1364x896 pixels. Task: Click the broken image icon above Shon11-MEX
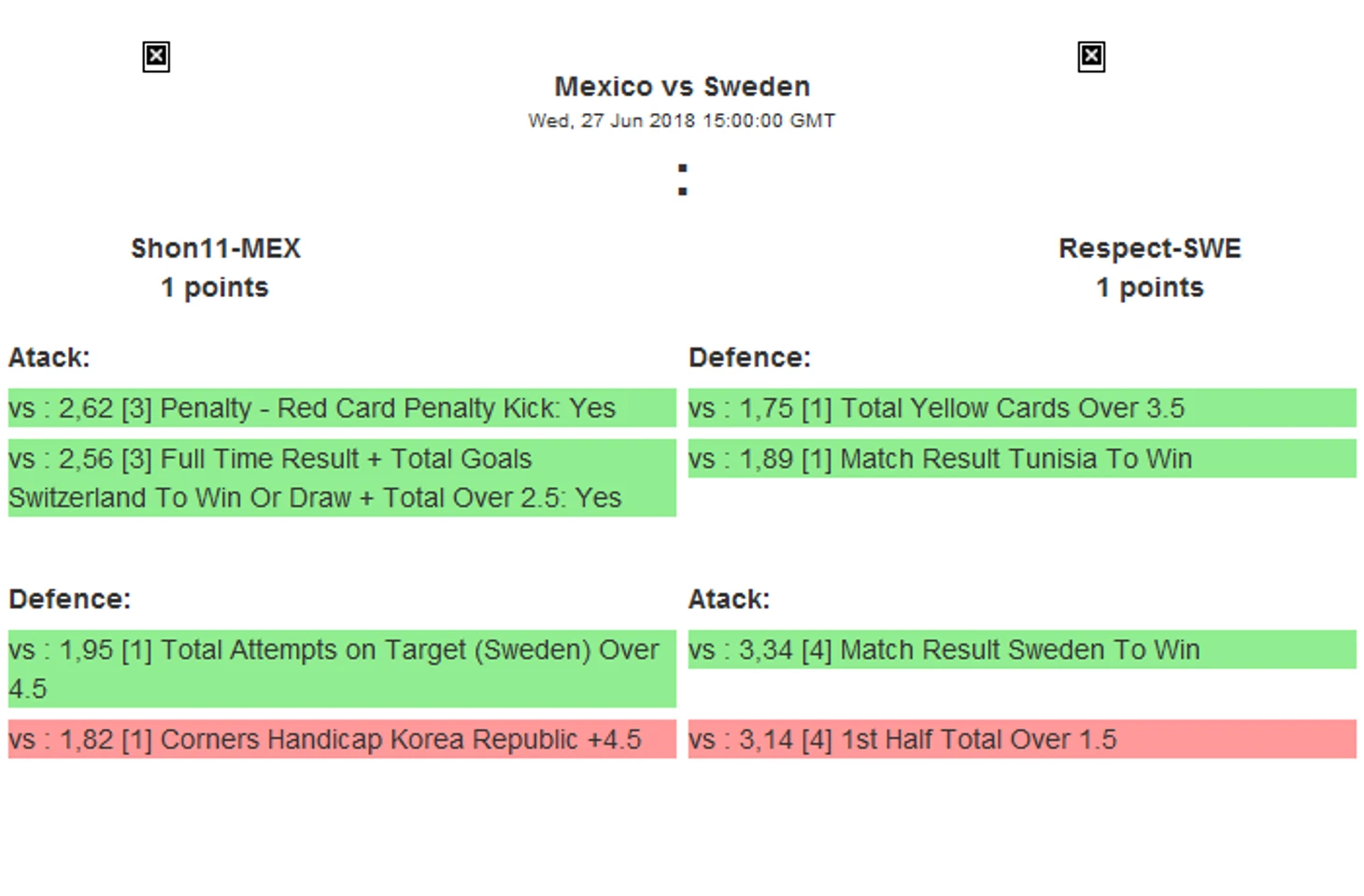156,57
